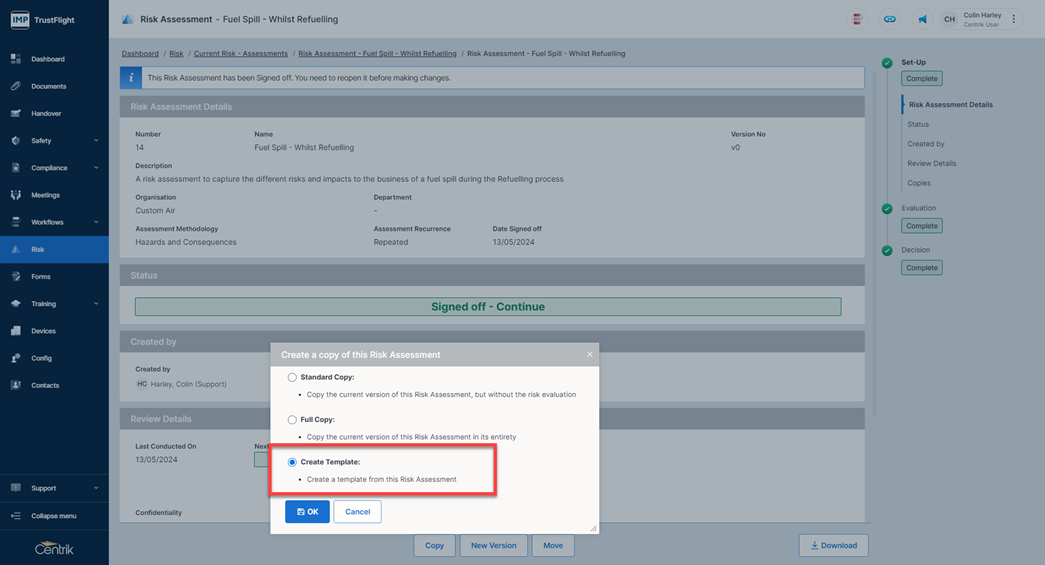Close the copy Risk Assessment dialog

coord(589,354)
